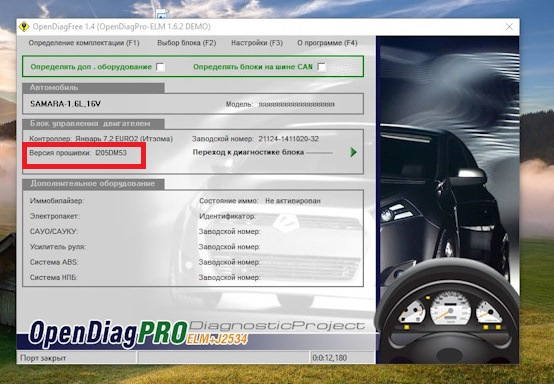Click controller text 'Январь 7.2 EURO2 (Итэлма)'
554x384 pixels.
124,139
